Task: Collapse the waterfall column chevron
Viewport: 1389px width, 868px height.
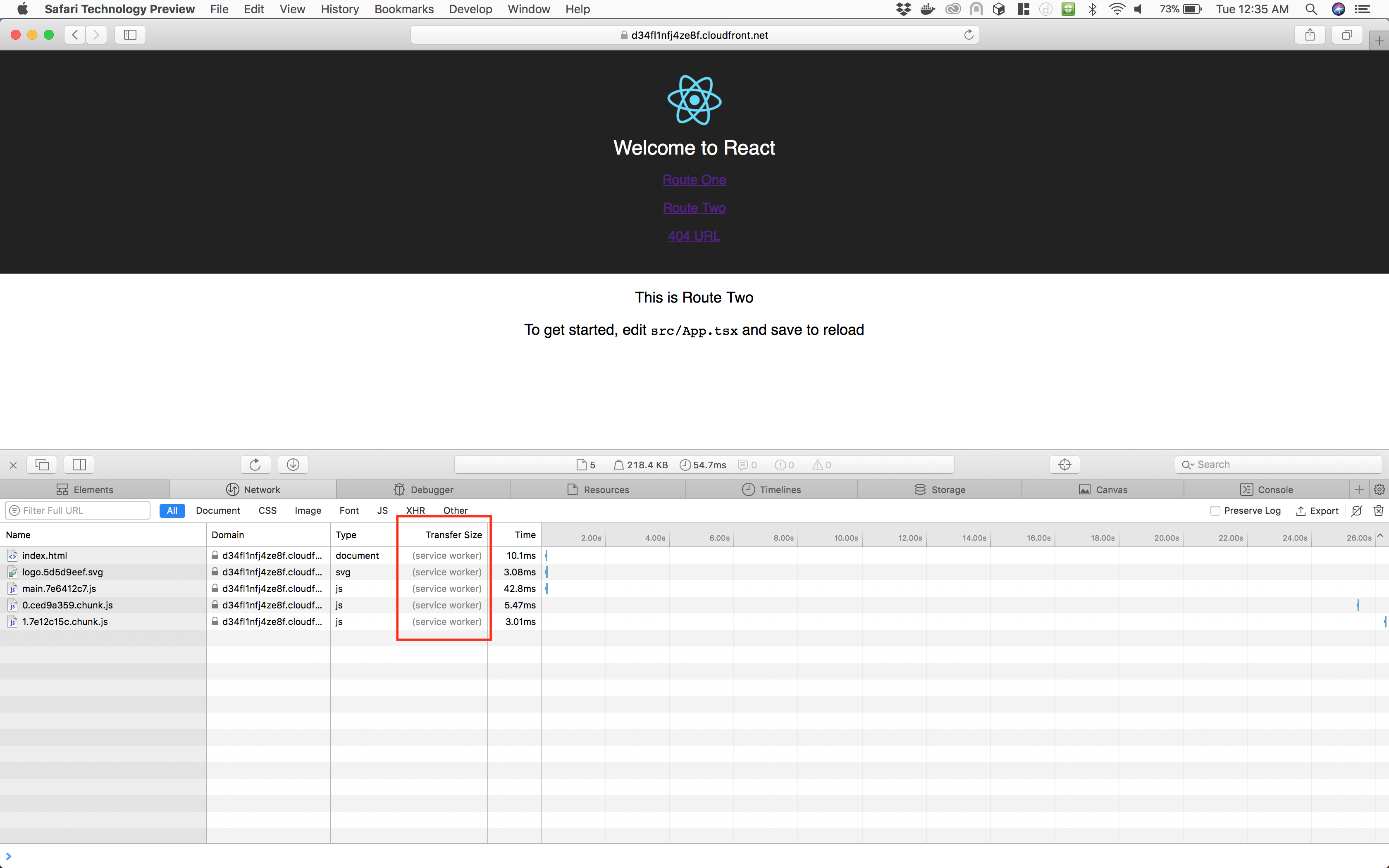Action: click(1380, 535)
